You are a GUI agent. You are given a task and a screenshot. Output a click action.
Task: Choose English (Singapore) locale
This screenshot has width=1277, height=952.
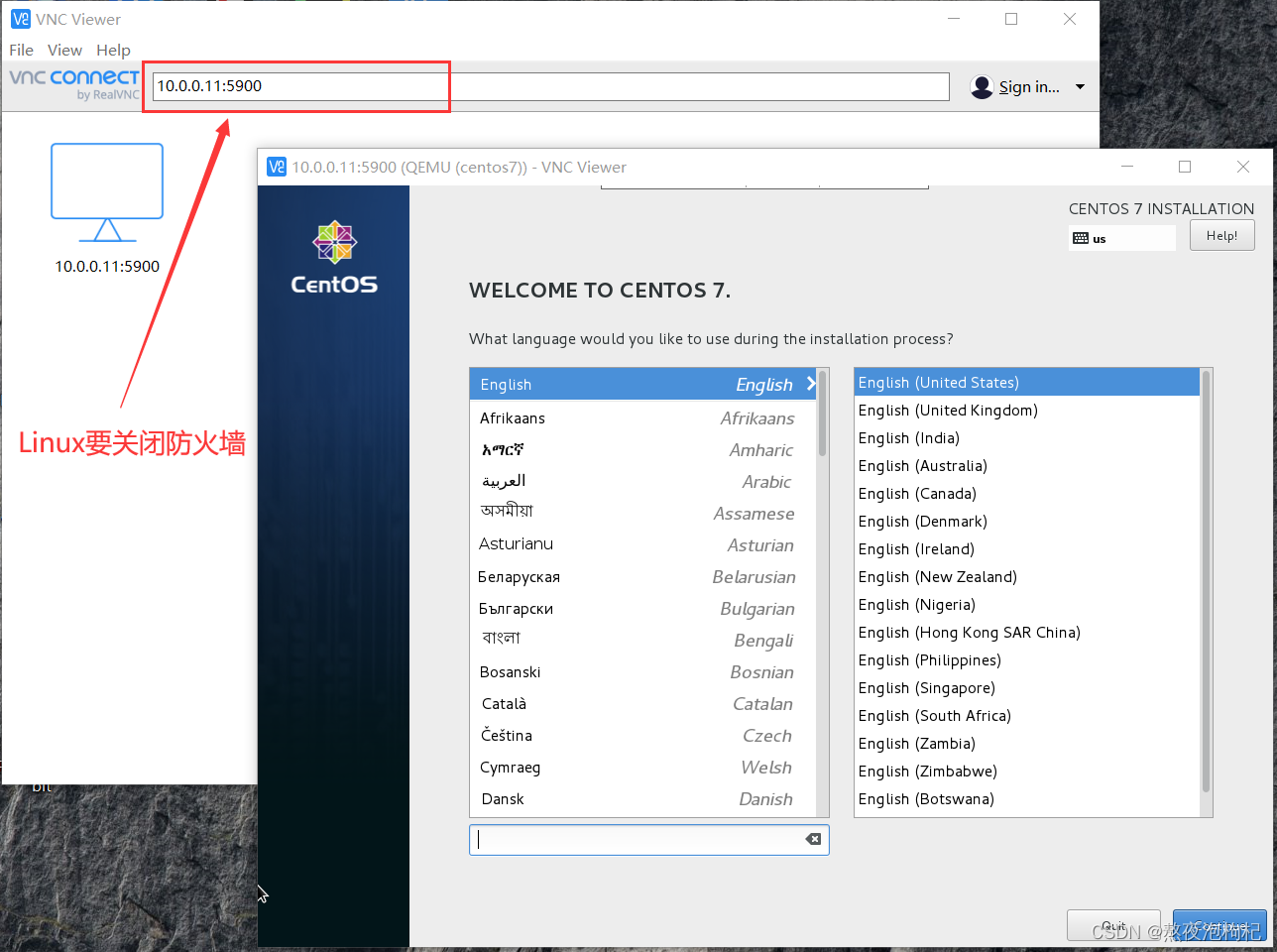click(x=1026, y=688)
